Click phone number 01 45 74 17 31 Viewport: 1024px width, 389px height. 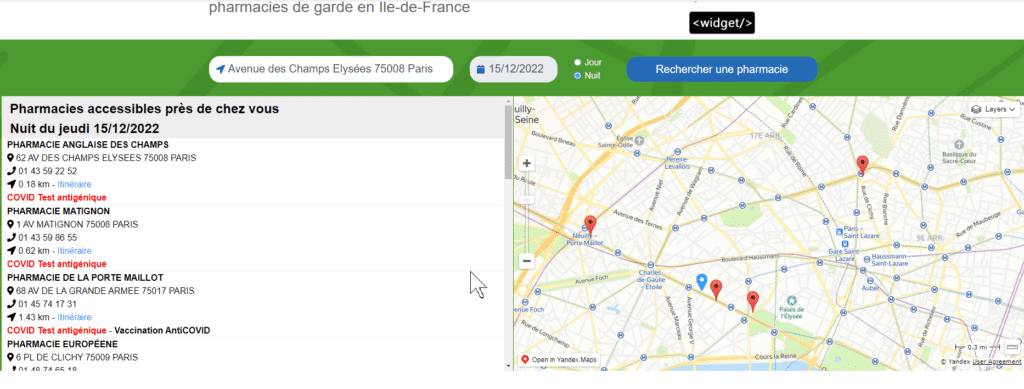click(48, 304)
